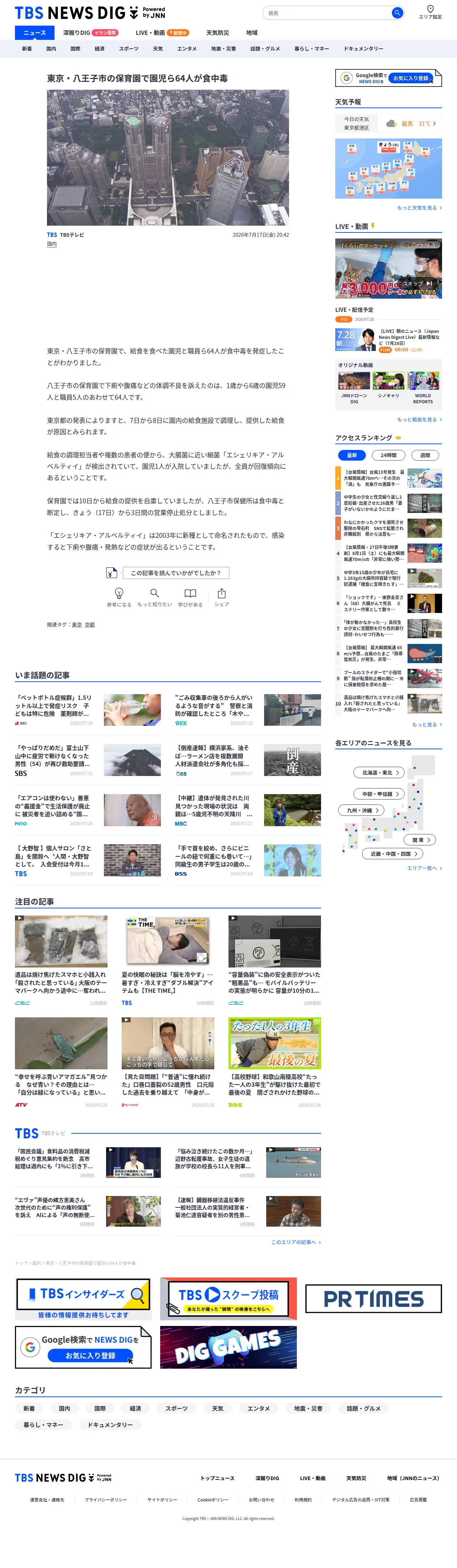
Task: Open the 中部・甲信越 area button
Action: (380, 794)
